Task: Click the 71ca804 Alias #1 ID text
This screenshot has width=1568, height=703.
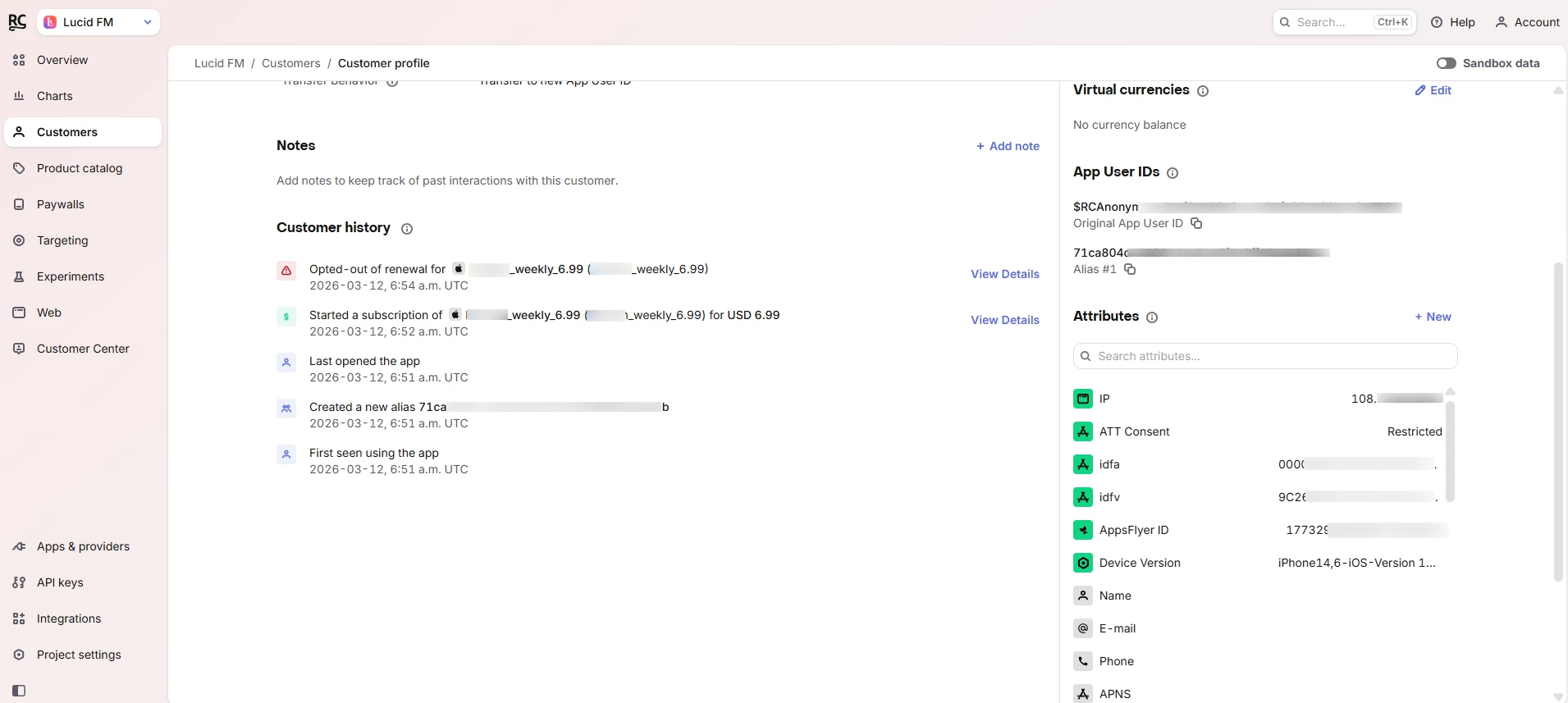Action: (1201, 253)
